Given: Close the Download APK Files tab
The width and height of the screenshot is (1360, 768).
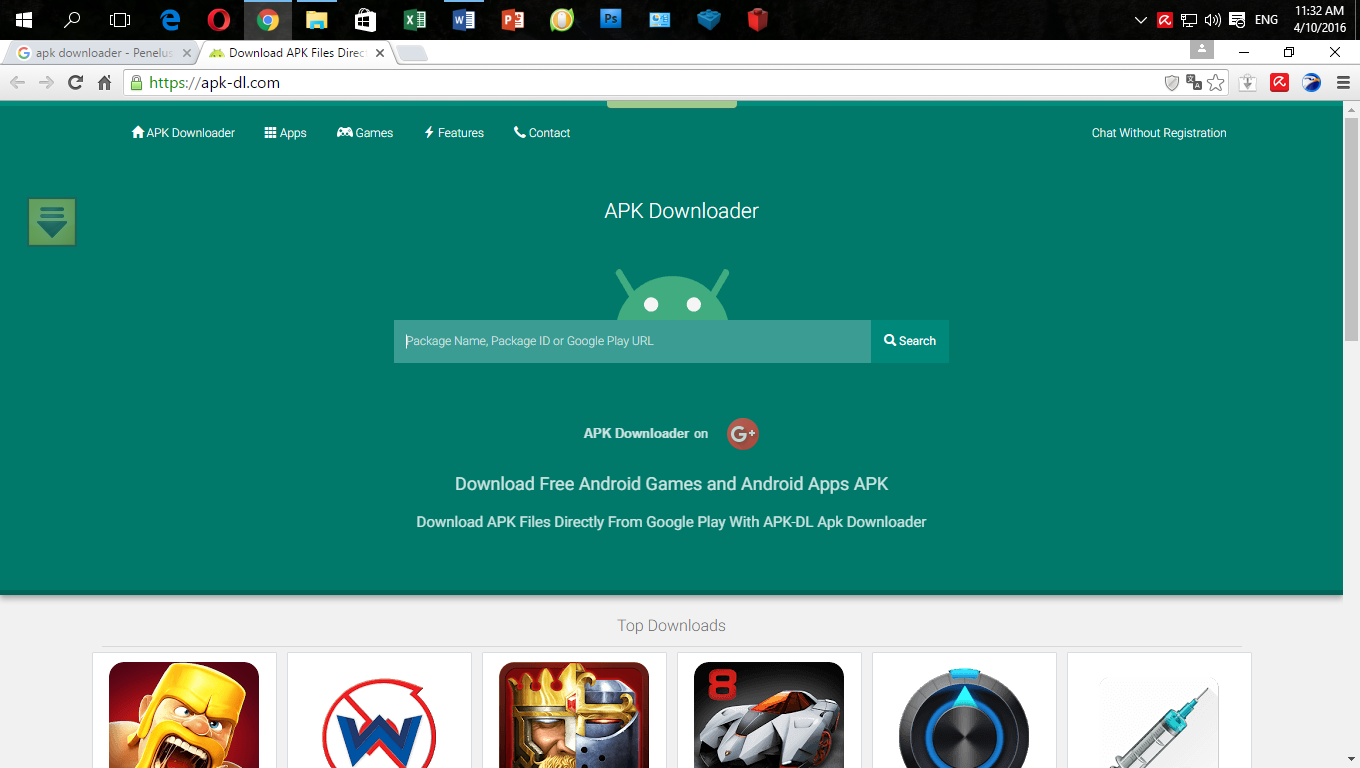Looking at the screenshot, I should [x=380, y=53].
